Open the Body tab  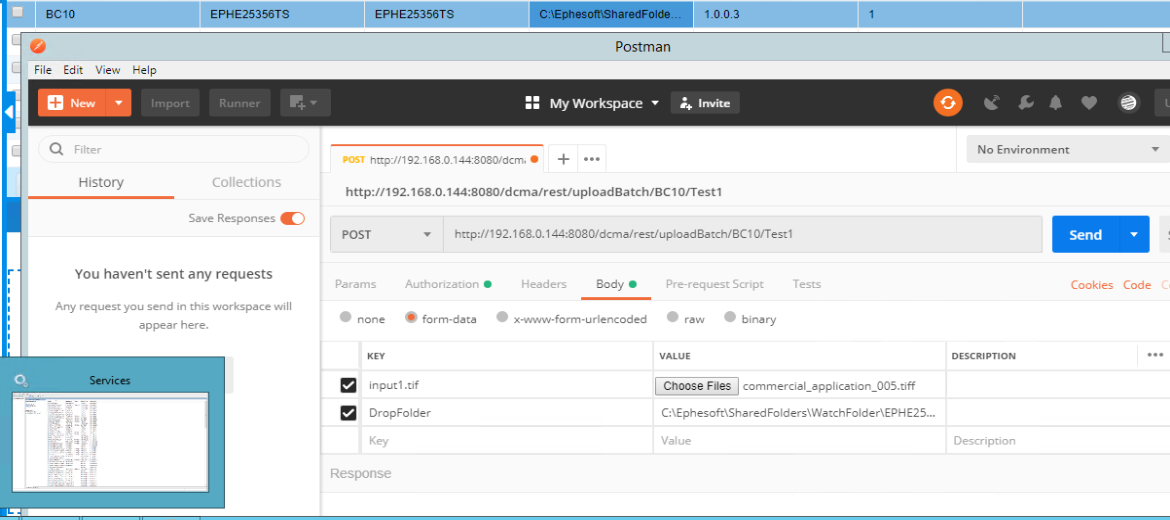click(x=616, y=284)
